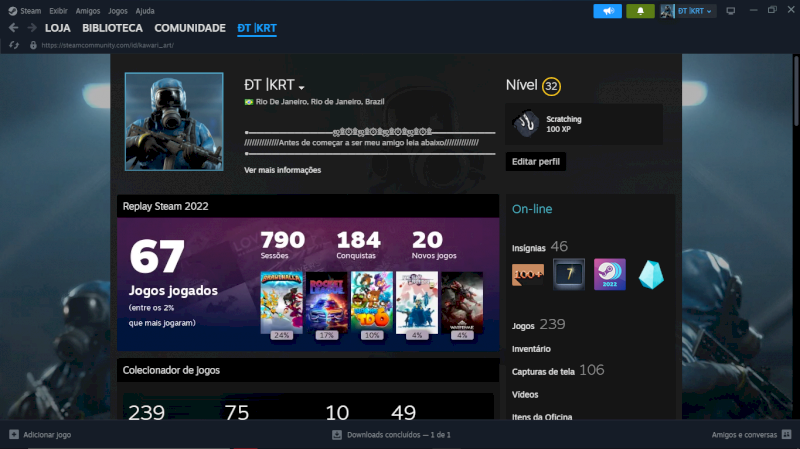
Task: Open account dropdown in title bar
Action: point(695,11)
